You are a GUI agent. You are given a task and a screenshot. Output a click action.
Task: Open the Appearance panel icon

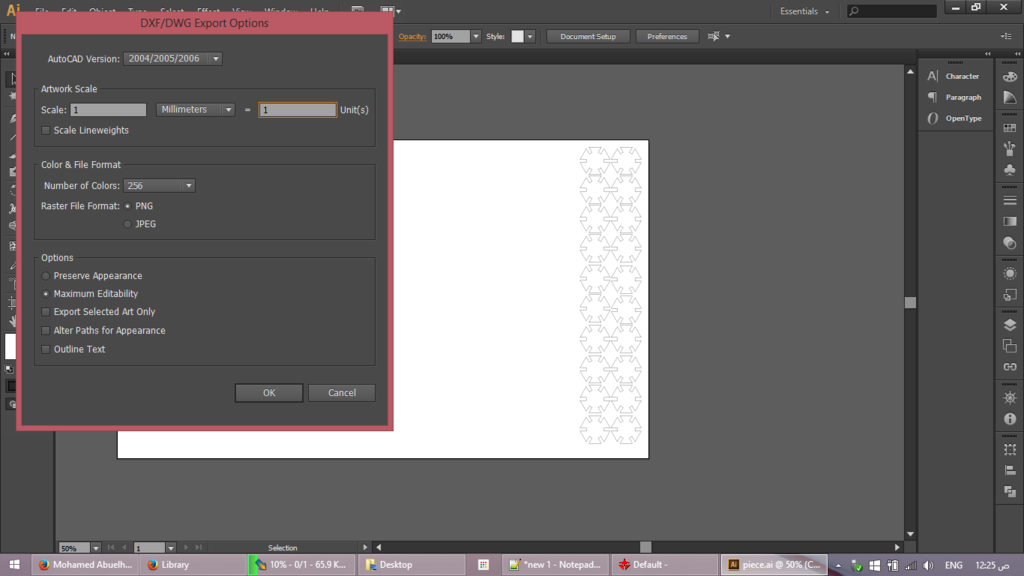coord(1010,274)
